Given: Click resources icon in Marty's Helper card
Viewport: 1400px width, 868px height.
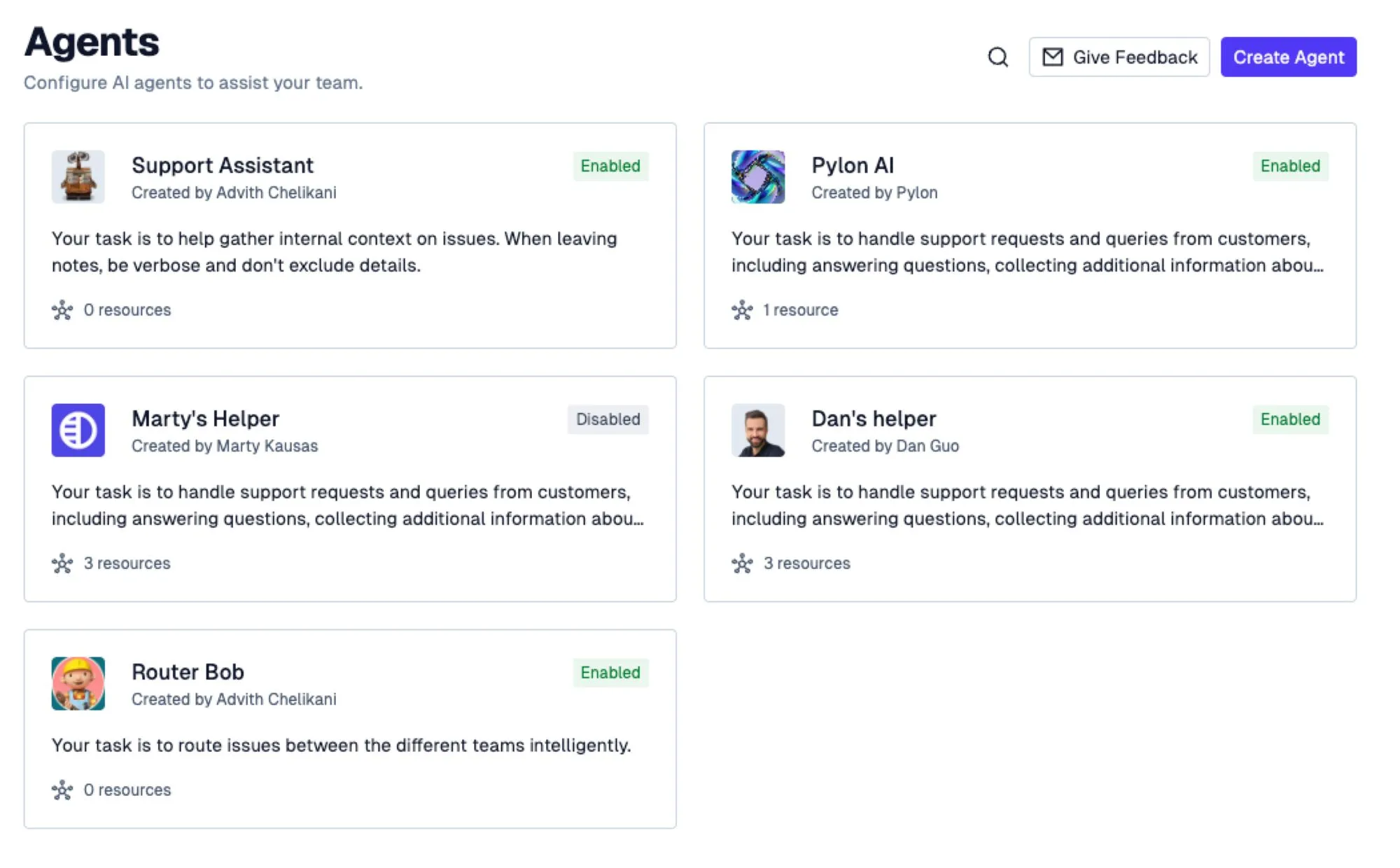Looking at the screenshot, I should pyautogui.click(x=62, y=563).
